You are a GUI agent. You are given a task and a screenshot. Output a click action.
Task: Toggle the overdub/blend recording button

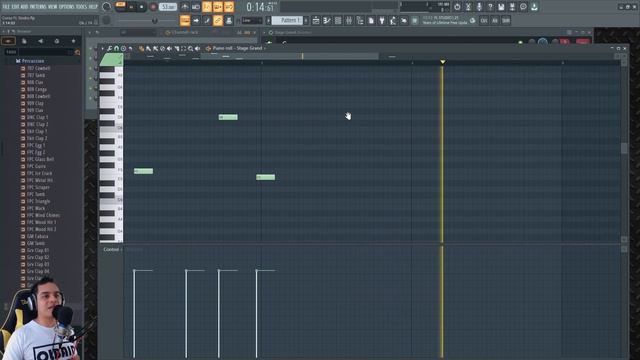218,7
